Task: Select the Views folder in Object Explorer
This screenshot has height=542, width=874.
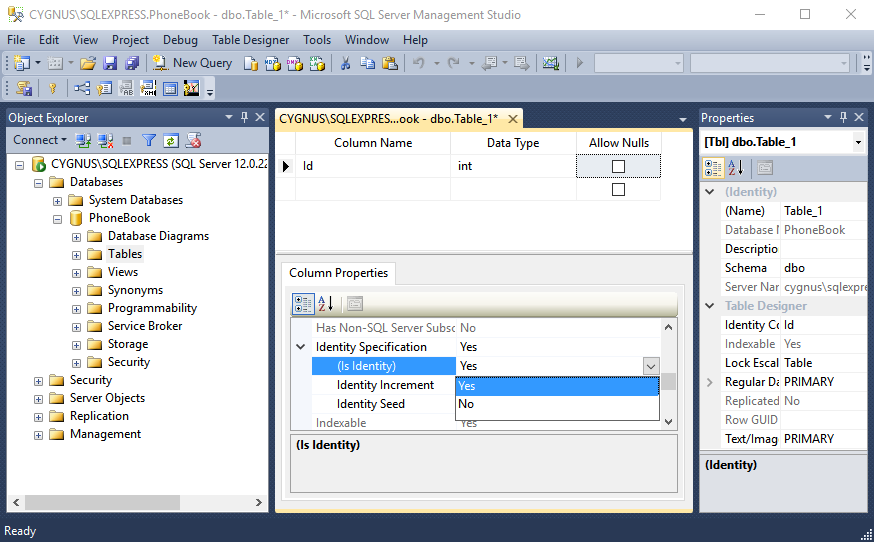Action: pyautogui.click(x=123, y=272)
